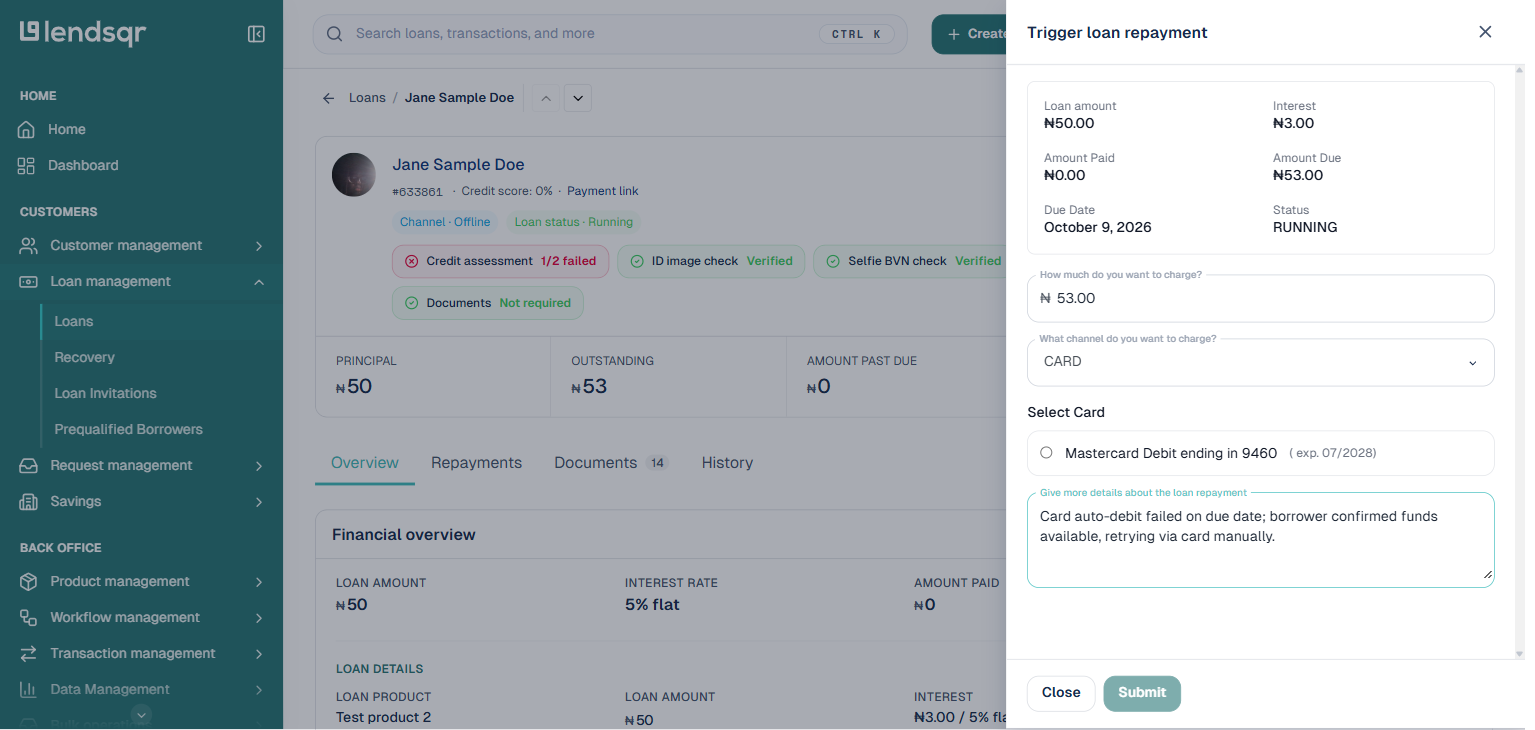Expand the Request management submenu
1535x730 pixels.
pos(259,466)
